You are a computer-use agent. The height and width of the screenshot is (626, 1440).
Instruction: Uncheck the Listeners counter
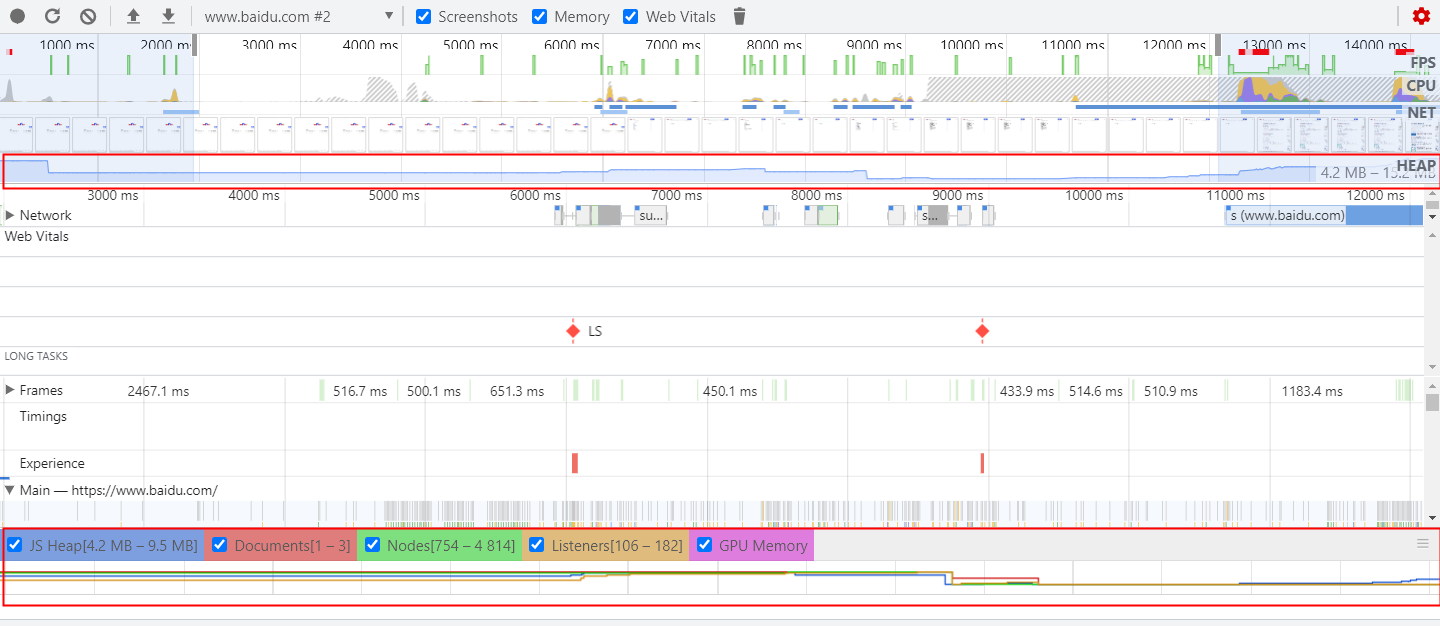pos(536,545)
